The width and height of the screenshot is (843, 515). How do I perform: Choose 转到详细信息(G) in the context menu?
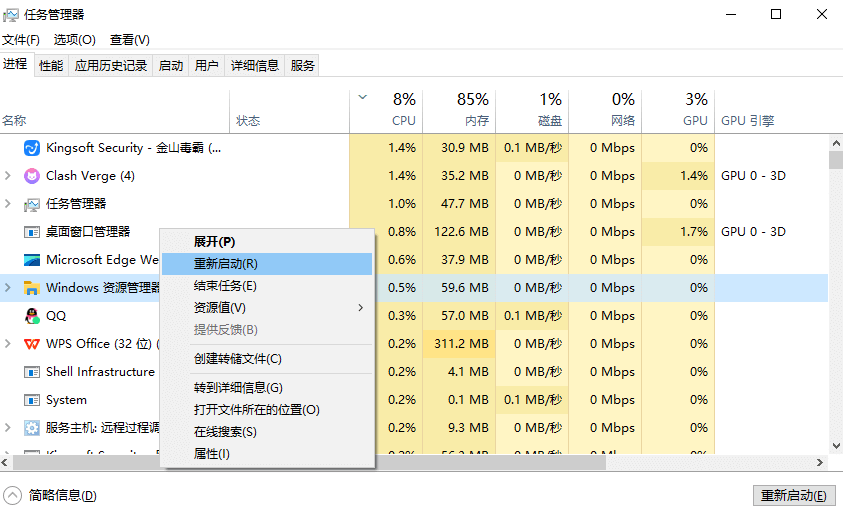267,388
